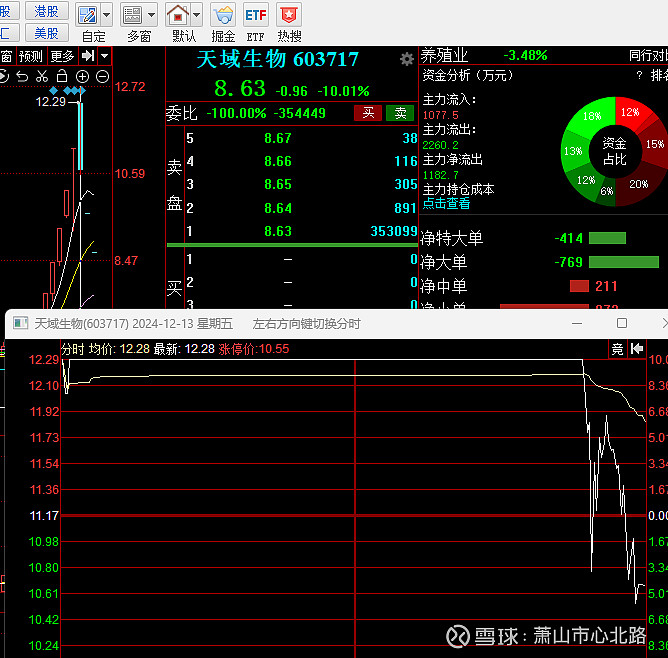This screenshot has width=668, height=658.
Task: Minimize the 天域生物 intraday window
Action: pyautogui.click(x=577, y=324)
